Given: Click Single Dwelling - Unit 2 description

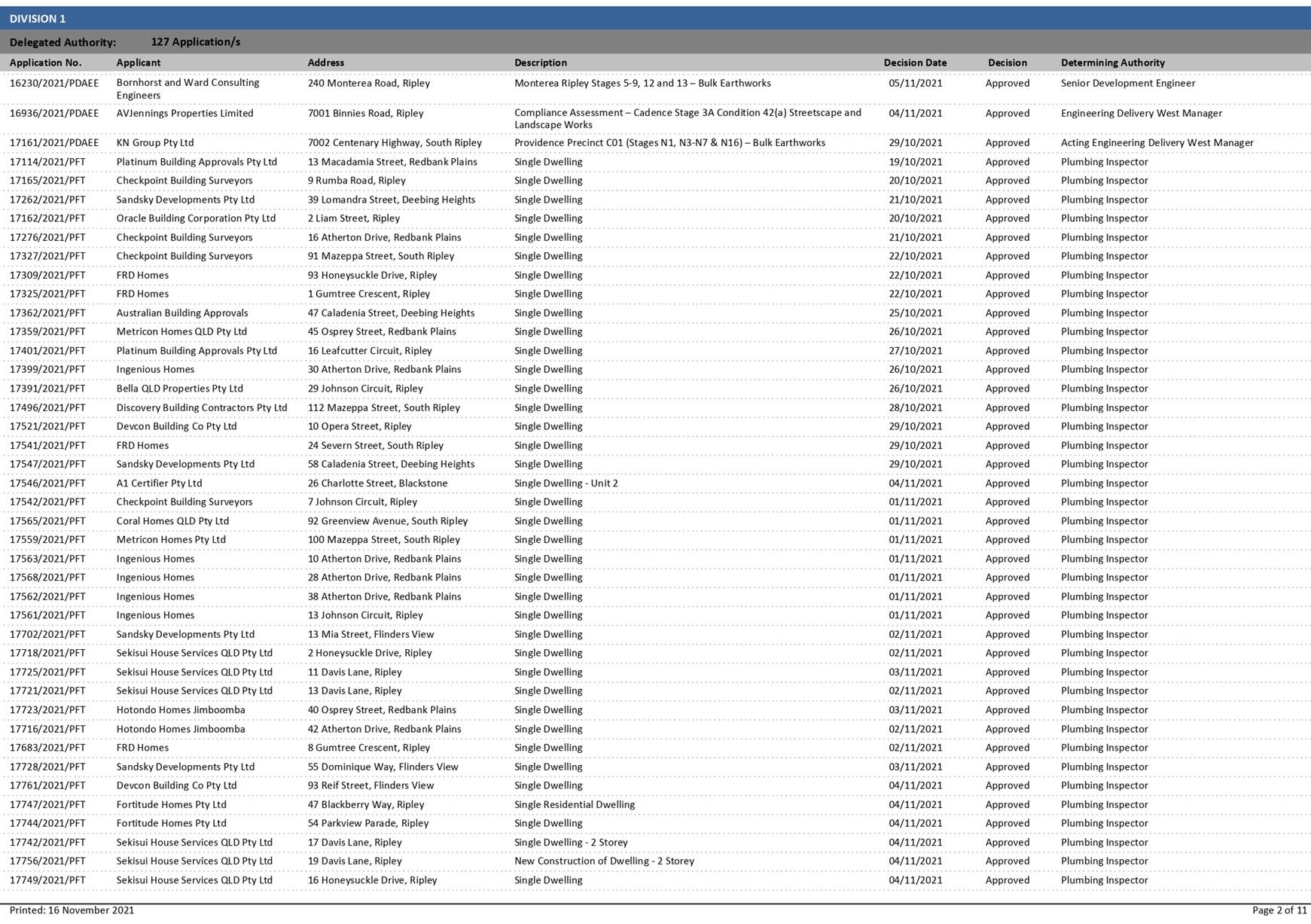Looking at the screenshot, I should 566,483.
